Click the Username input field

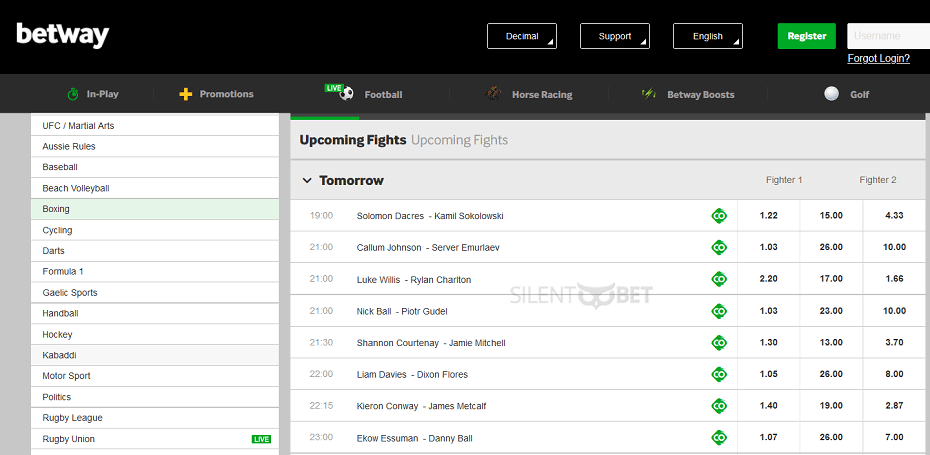(888, 36)
